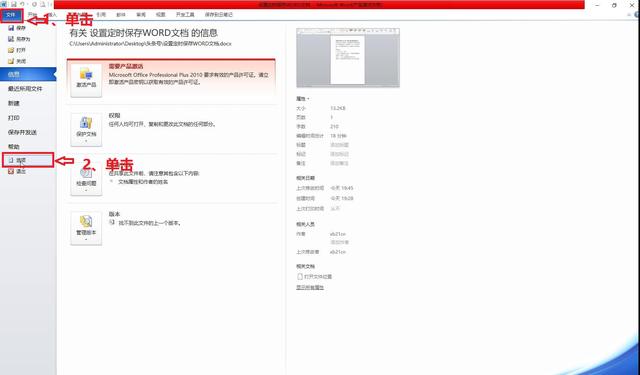Image resolution: width=640 pixels, height=375 pixels.
Task: Open the 打印 (Print) page
Action: coord(13,118)
